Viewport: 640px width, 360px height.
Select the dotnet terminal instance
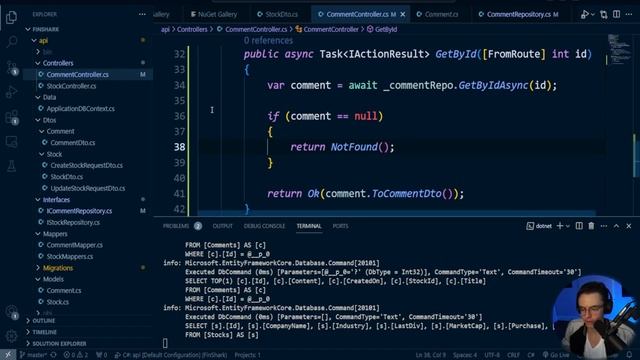[x=539, y=226]
